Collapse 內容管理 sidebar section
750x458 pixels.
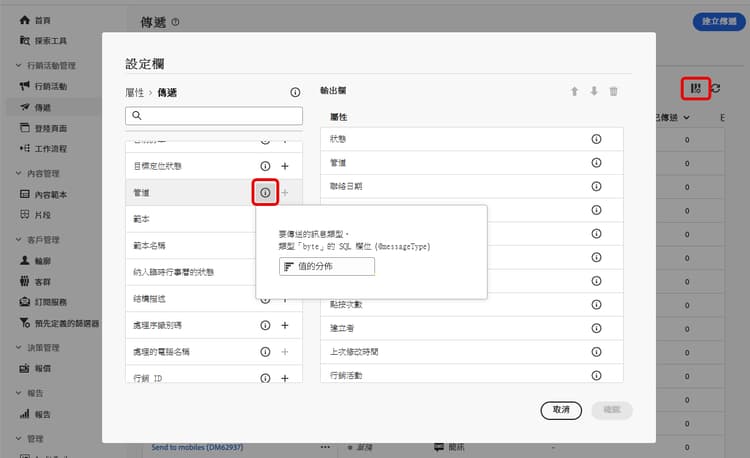(19, 173)
